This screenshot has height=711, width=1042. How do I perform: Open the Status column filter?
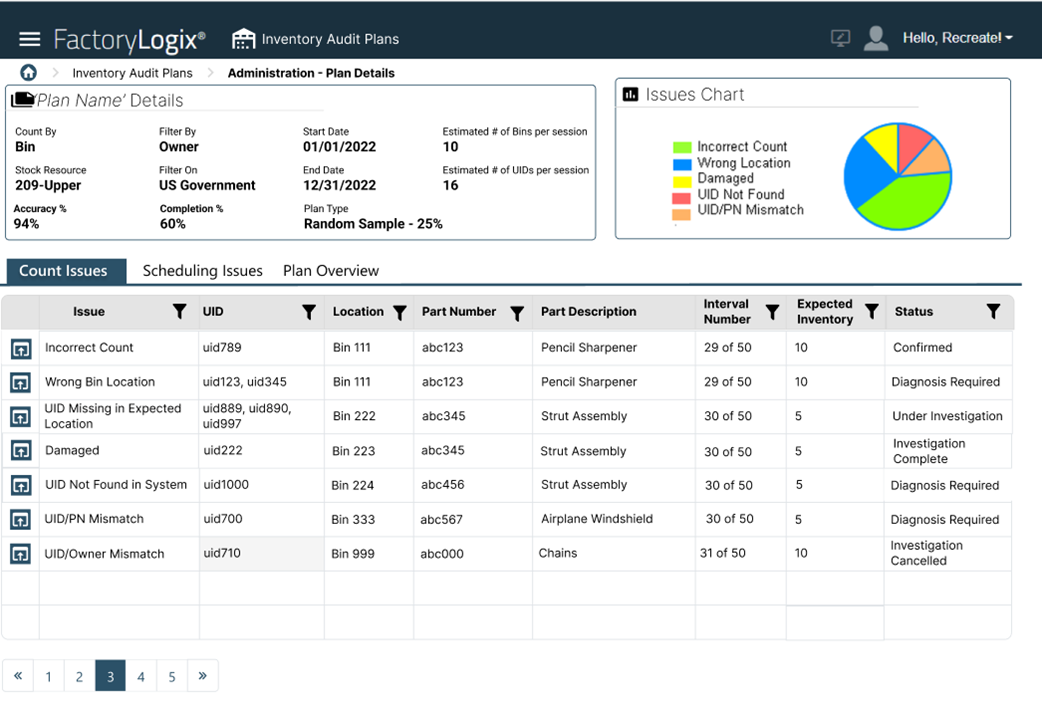993,312
